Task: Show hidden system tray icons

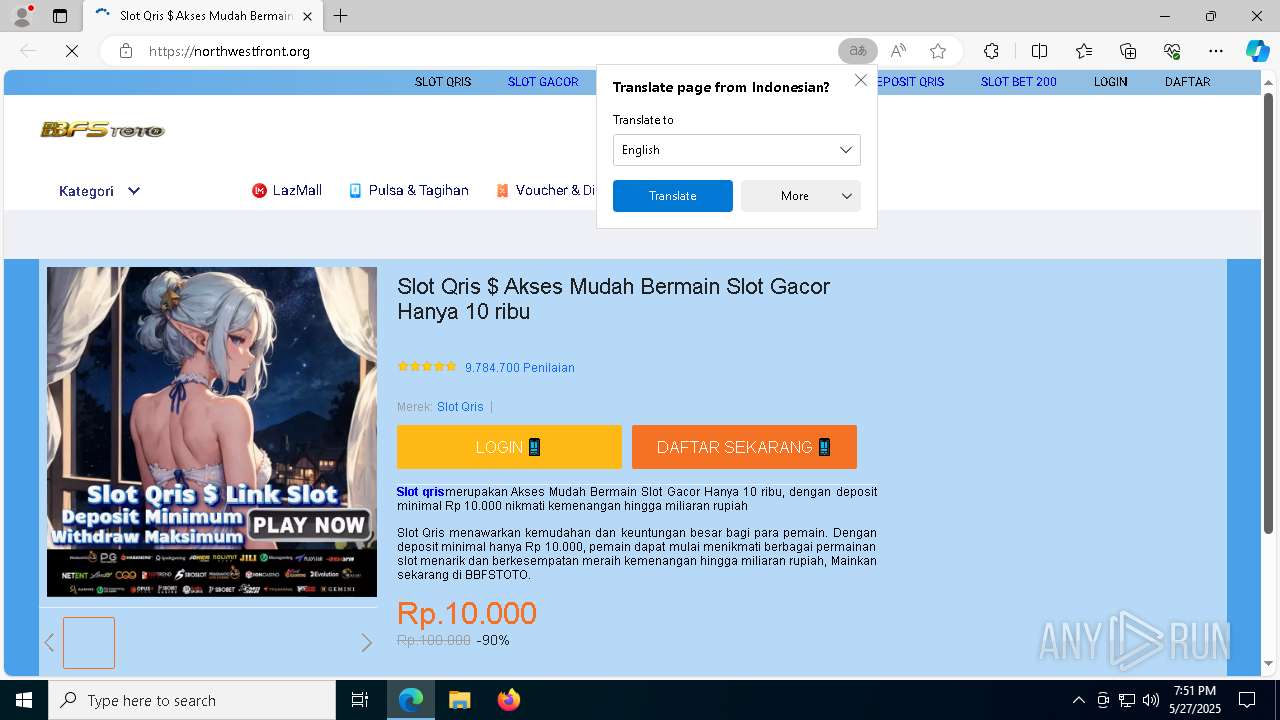Action: click(1078, 700)
